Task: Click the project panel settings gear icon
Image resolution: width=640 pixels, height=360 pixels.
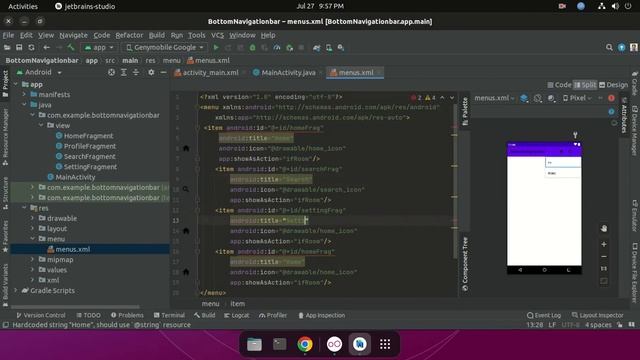Action: point(151,72)
